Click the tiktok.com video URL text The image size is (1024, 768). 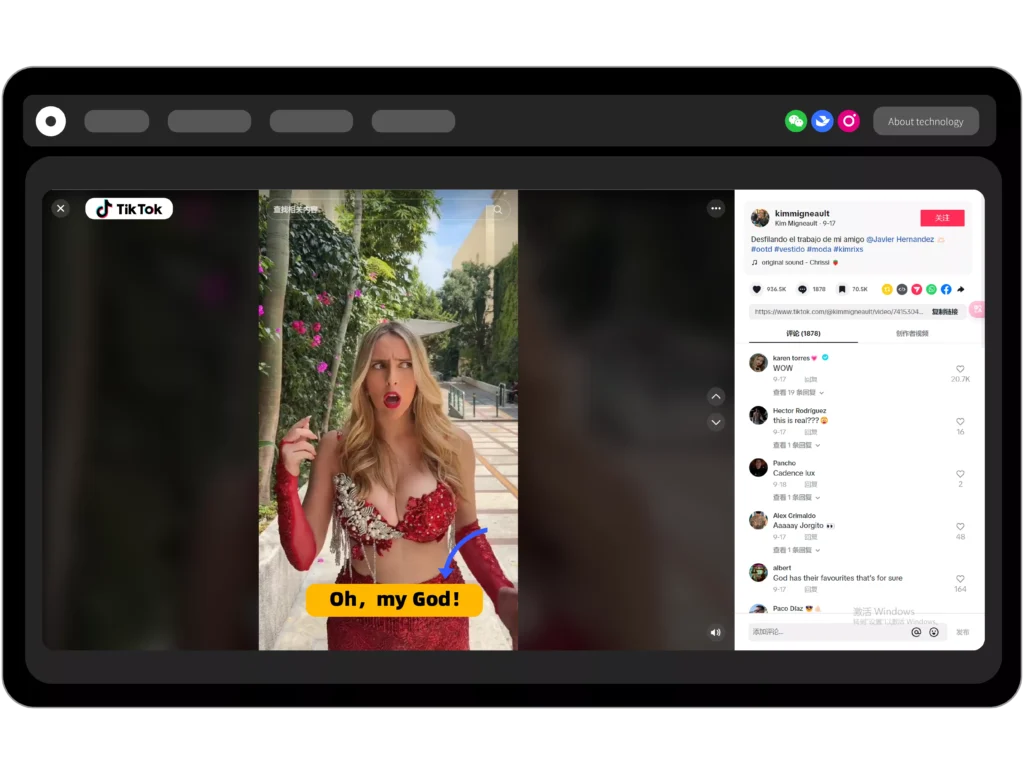[839, 312]
